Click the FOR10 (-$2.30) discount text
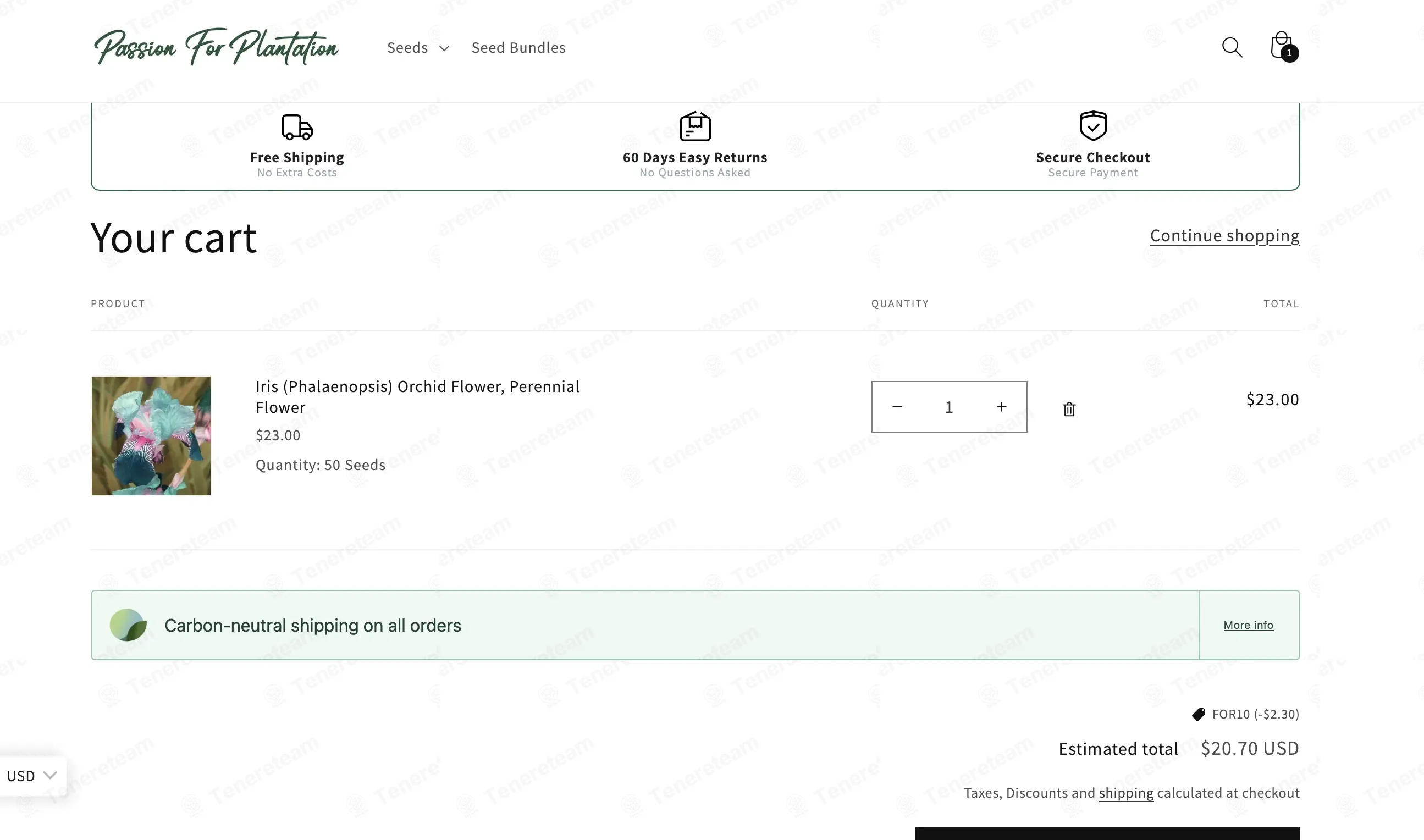The image size is (1424, 840). pos(1255,714)
